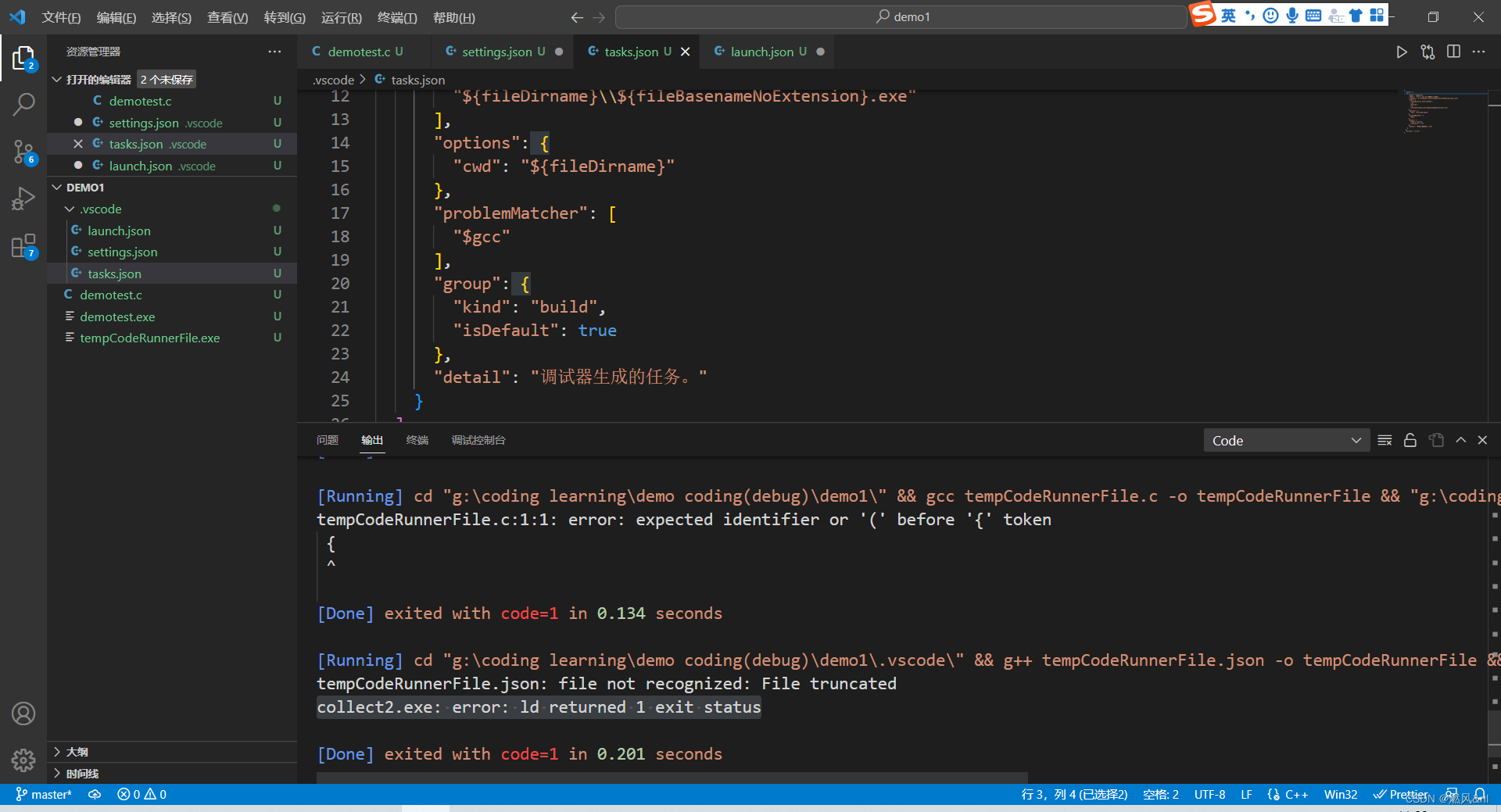Viewport: 1501px width, 812px height.
Task: Go forward with navigation arrow
Action: 599,17
